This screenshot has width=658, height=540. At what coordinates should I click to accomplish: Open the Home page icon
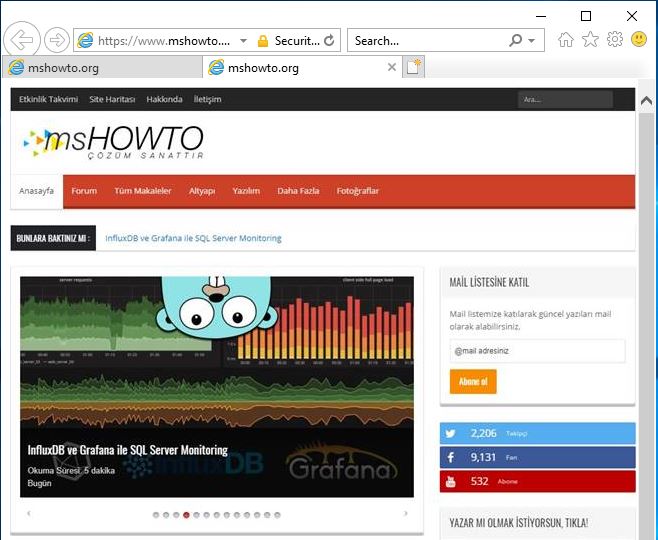566,40
